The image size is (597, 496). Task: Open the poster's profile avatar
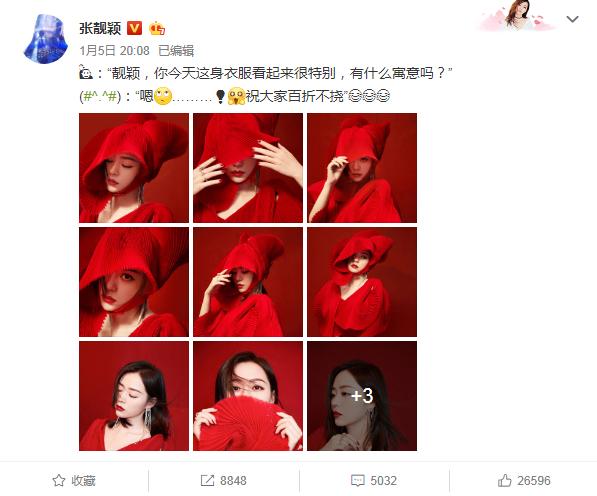point(46,38)
